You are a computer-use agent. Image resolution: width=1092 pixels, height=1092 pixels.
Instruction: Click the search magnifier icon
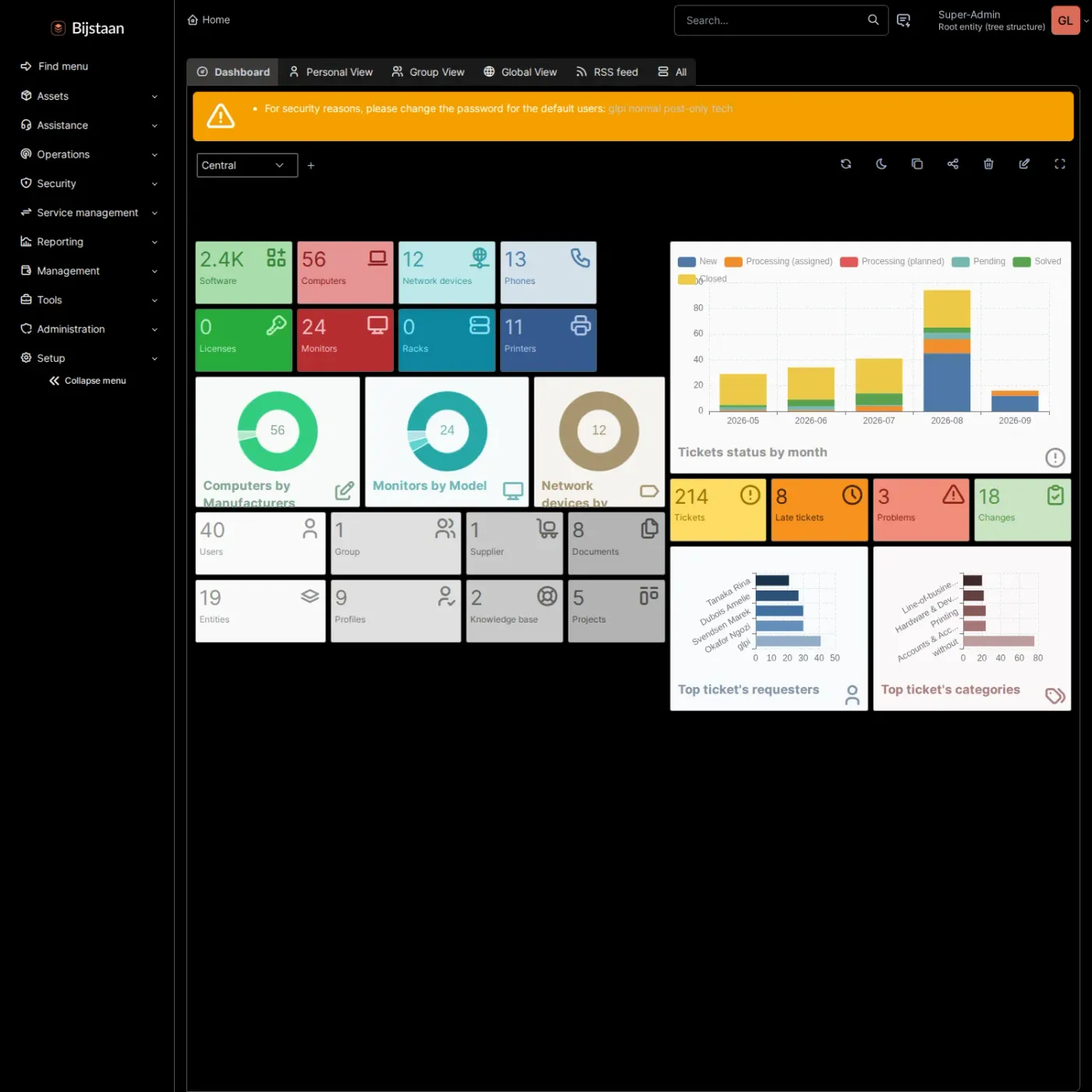(x=874, y=20)
